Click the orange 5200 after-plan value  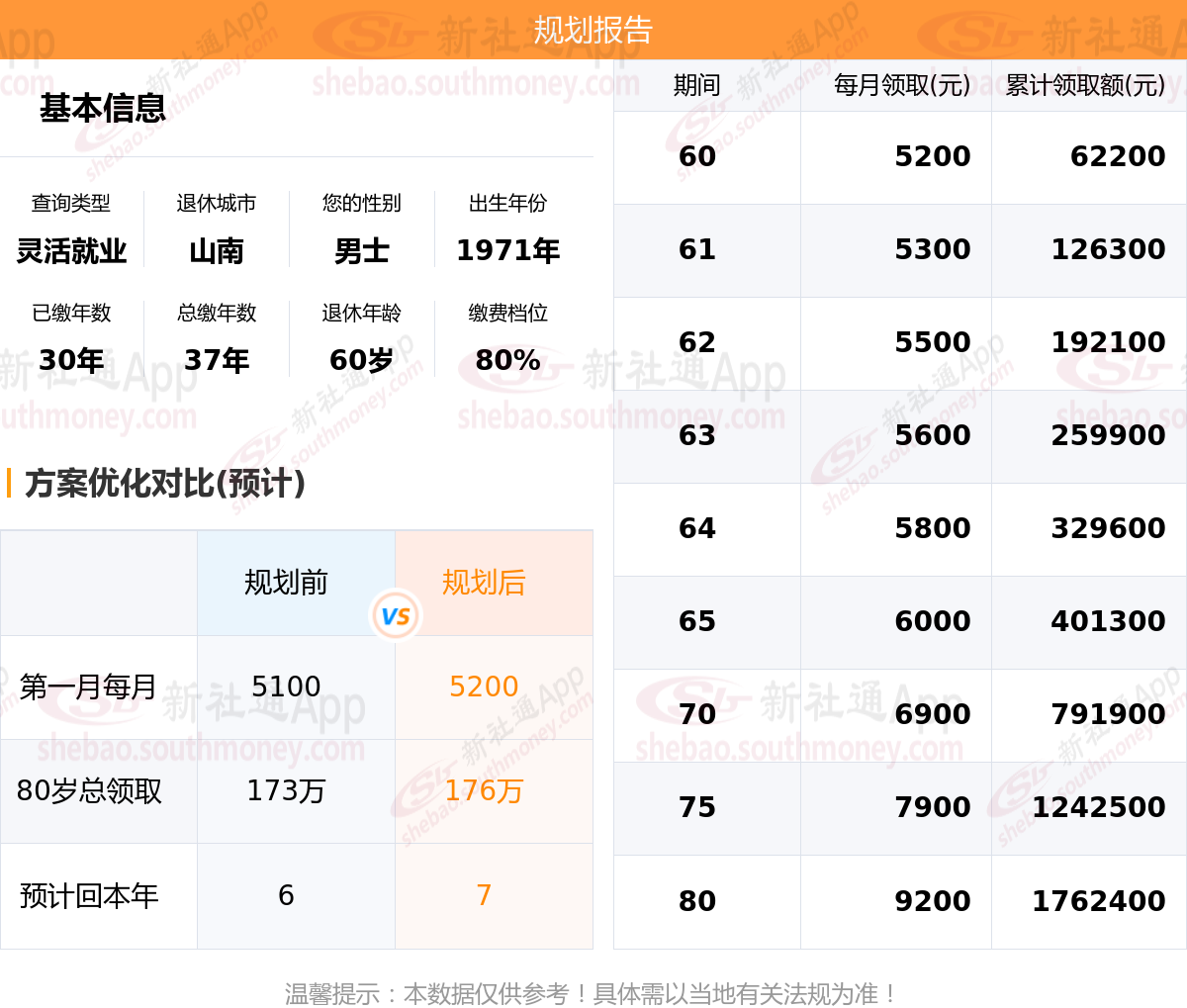pos(484,687)
